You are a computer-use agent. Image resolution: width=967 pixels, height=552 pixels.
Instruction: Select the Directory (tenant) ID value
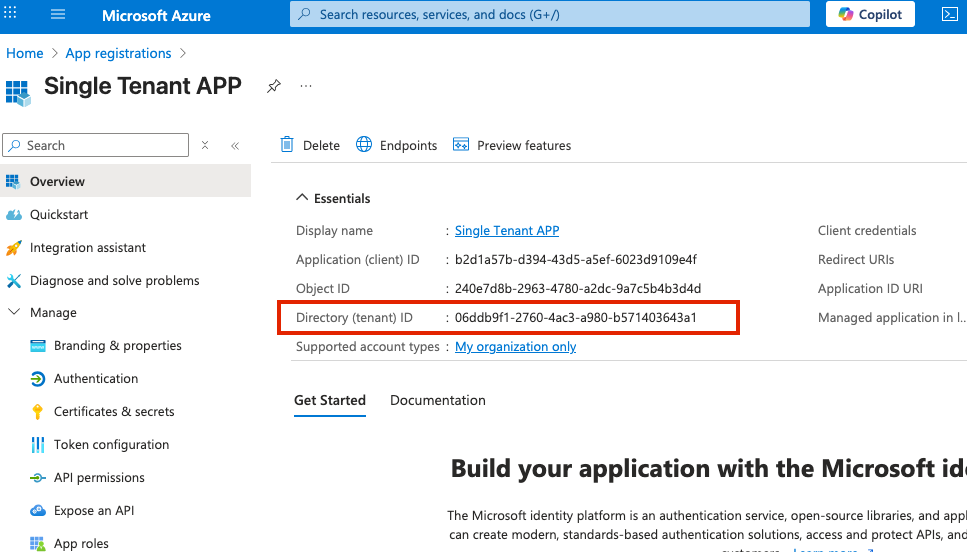[x=576, y=318]
